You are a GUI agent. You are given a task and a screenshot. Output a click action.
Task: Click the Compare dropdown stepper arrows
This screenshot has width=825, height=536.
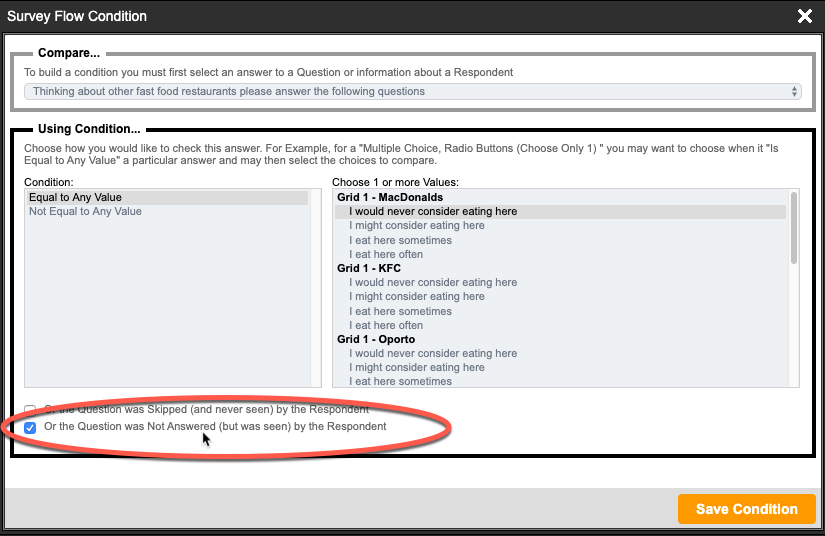(x=795, y=91)
